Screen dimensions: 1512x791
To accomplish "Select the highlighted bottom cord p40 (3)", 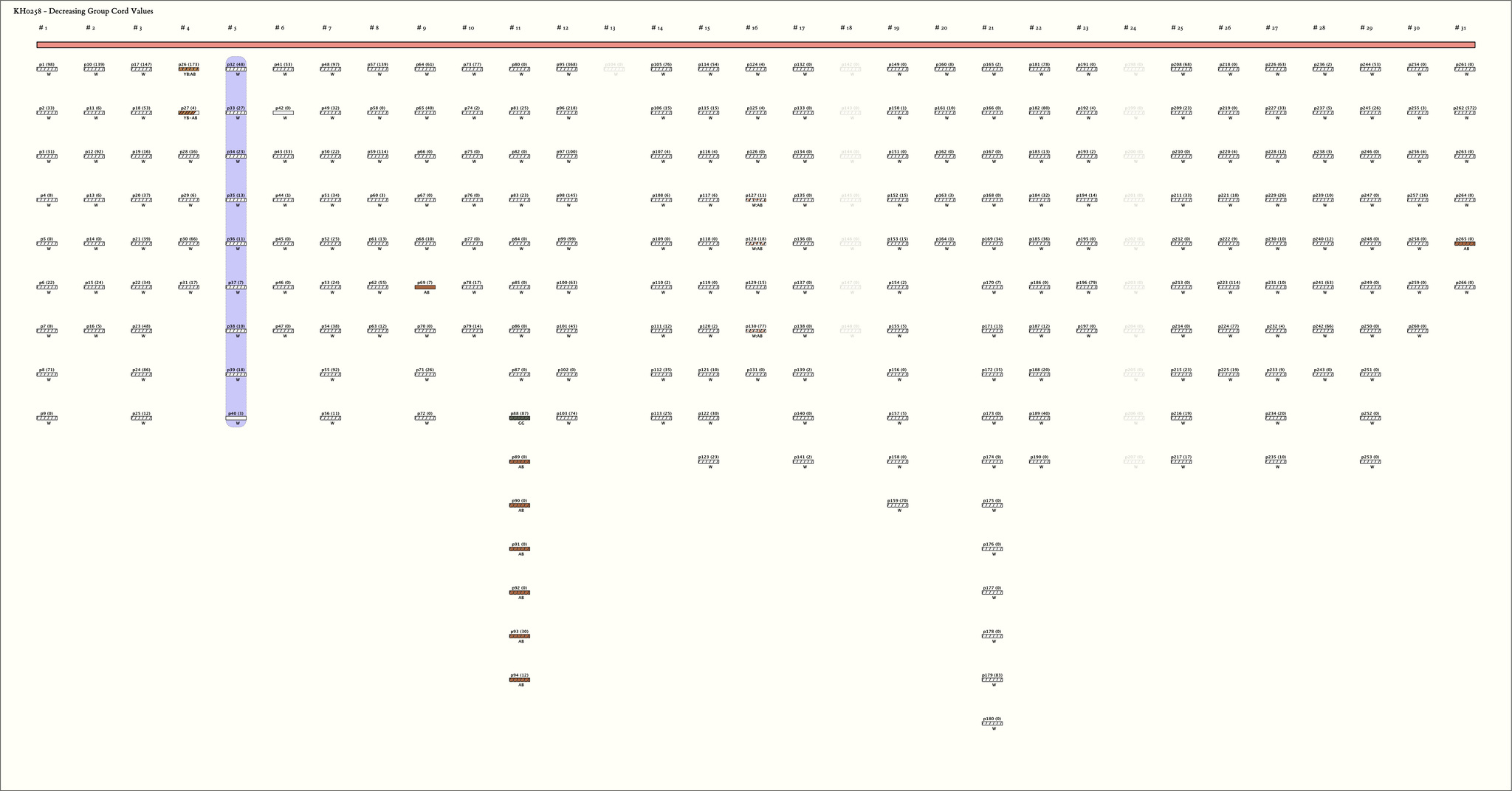I will (237, 418).
